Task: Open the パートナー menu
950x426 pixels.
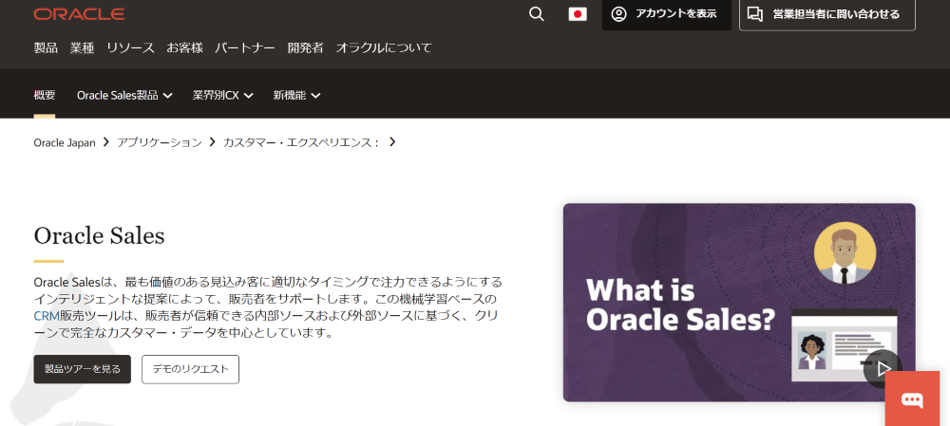Action: point(245,48)
